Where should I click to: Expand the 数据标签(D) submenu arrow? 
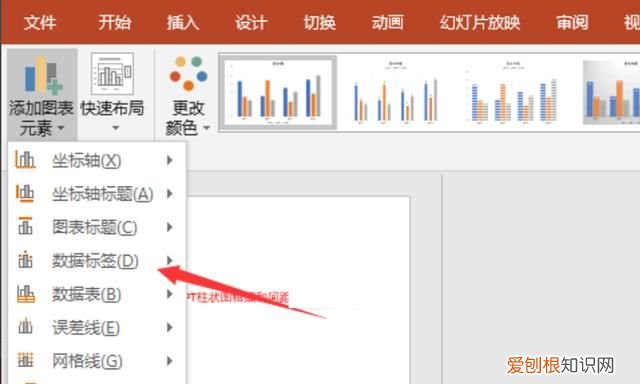[170, 260]
